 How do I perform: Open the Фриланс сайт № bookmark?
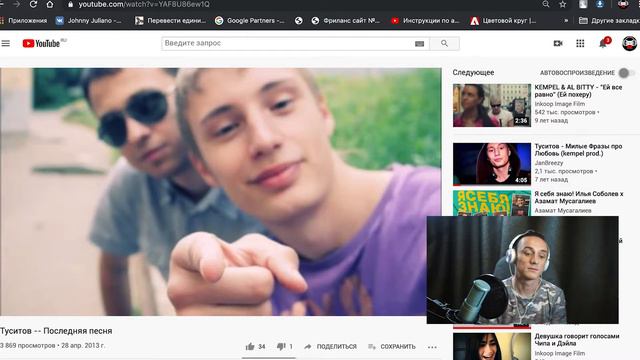346,20
